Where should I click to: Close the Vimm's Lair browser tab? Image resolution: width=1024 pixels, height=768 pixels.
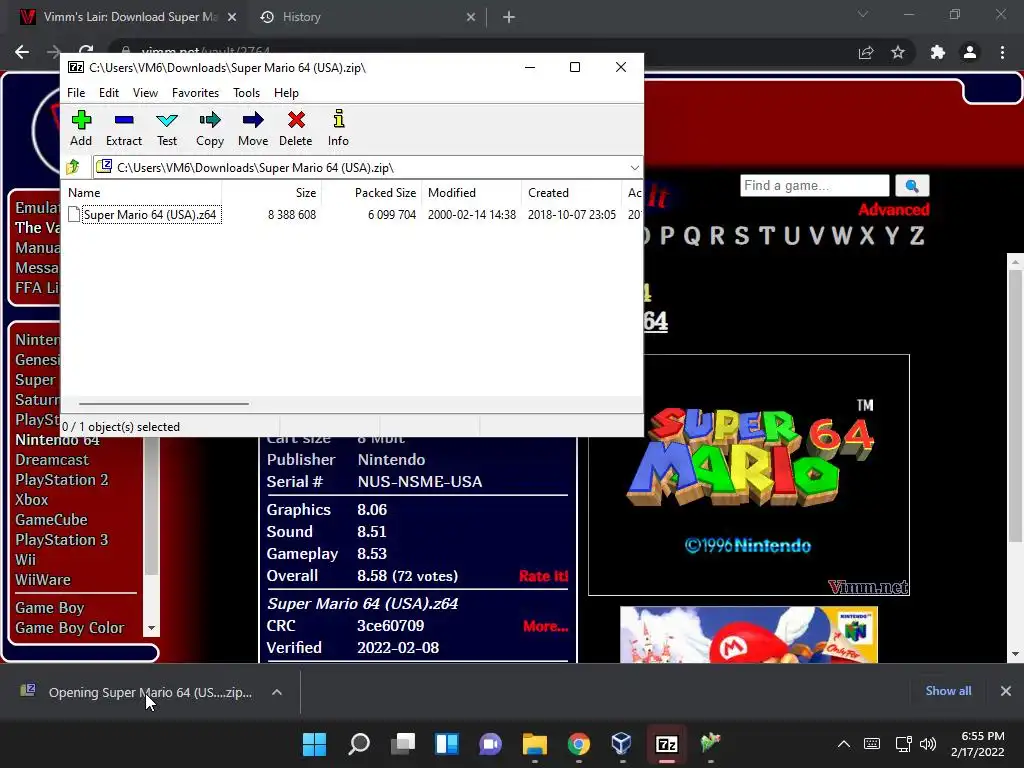click(x=232, y=17)
